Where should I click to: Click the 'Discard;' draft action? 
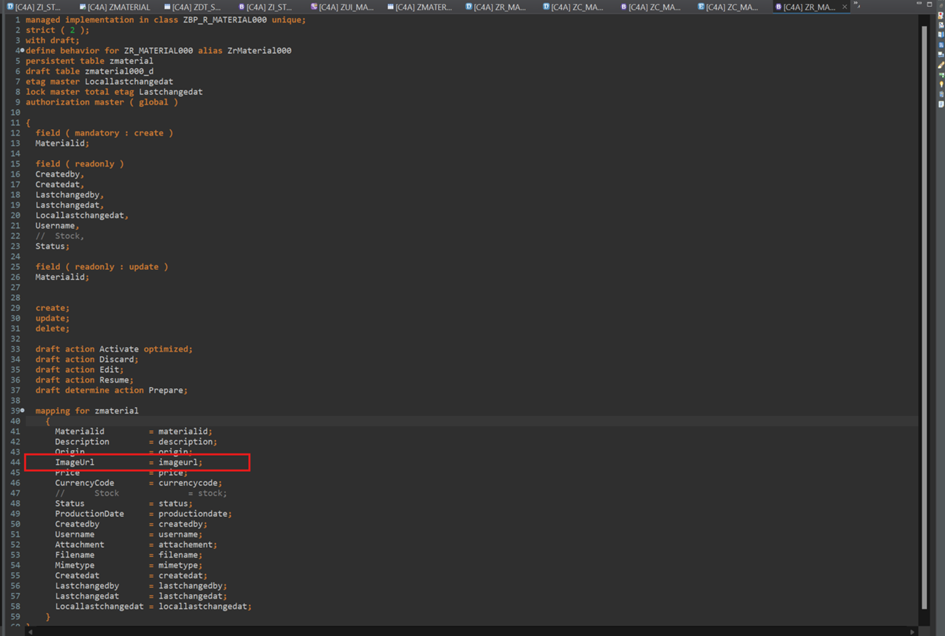coord(119,359)
